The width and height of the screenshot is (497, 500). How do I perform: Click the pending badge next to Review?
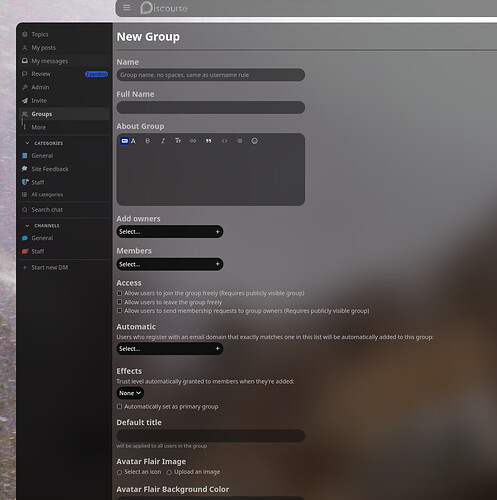click(x=96, y=74)
